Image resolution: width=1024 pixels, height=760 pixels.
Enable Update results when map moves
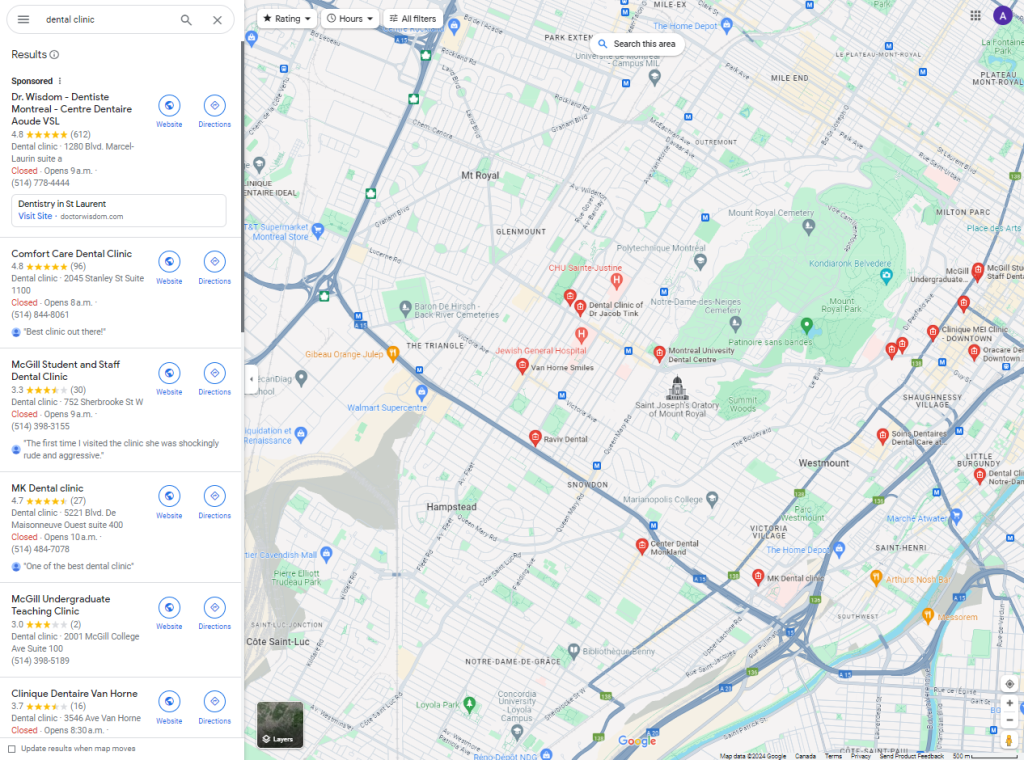pos(11,747)
